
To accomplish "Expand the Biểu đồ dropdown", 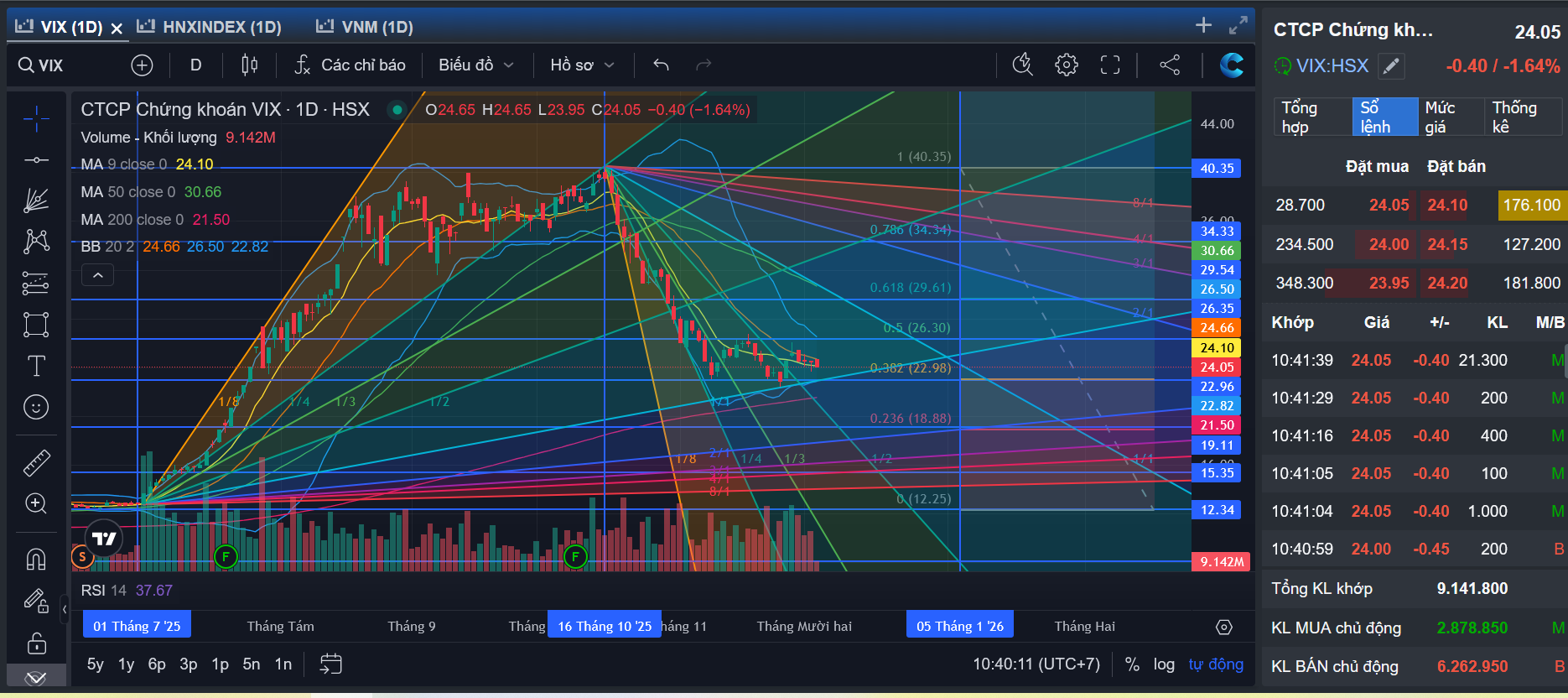I will click(475, 65).
